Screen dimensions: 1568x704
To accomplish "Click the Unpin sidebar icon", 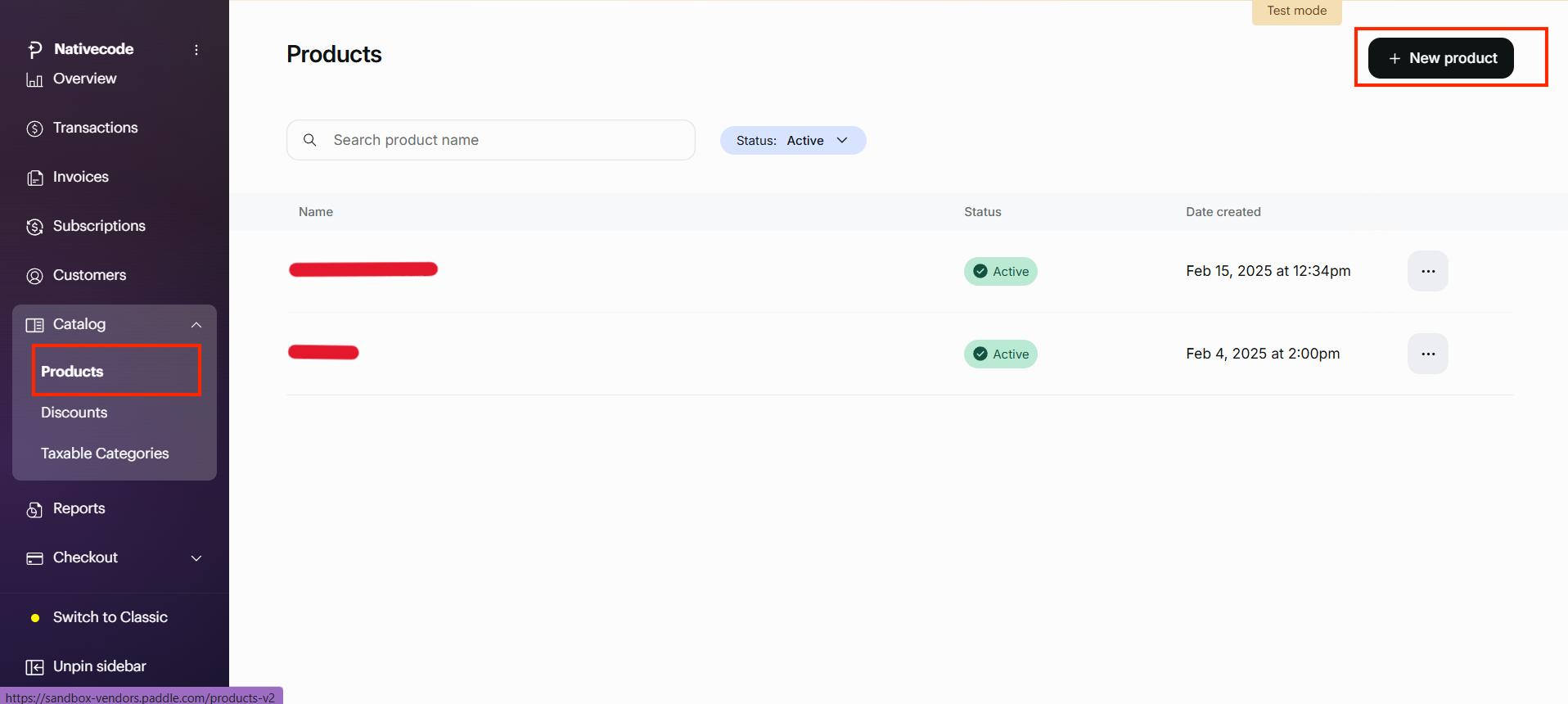I will pyautogui.click(x=34, y=667).
